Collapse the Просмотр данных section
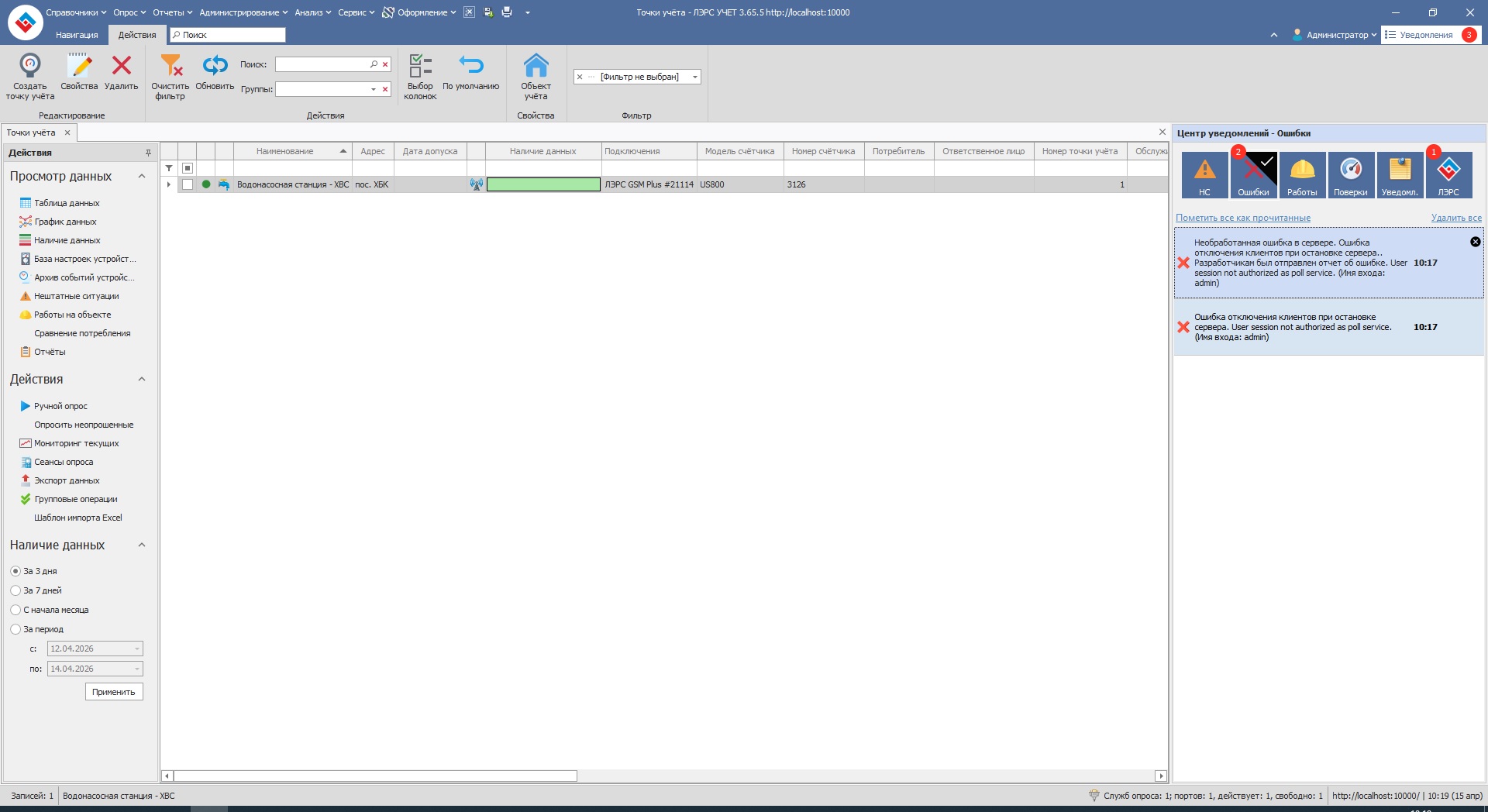The height and width of the screenshot is (812, 1488). [142, 177]
